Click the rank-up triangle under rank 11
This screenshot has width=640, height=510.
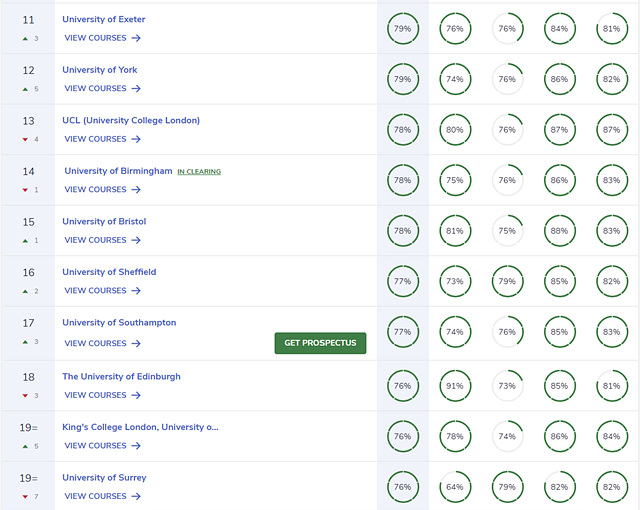pos(24,38)
